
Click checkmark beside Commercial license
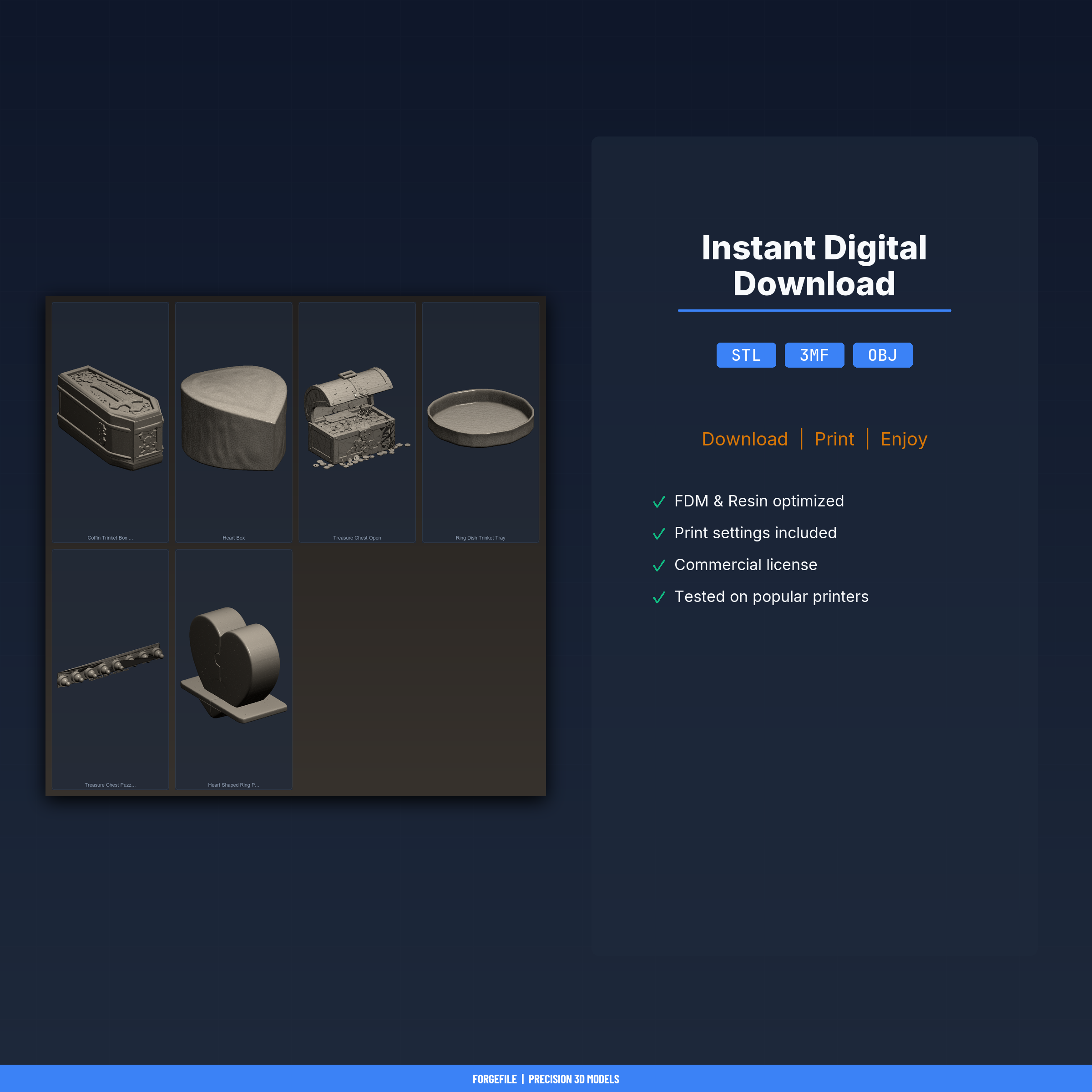tap(658, 565)
